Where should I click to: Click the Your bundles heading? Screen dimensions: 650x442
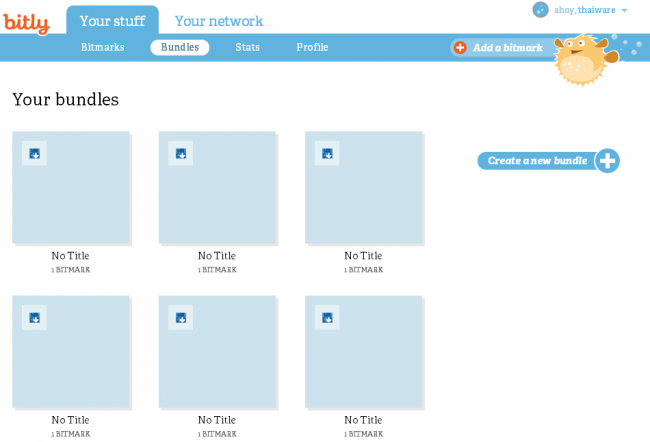[65, 100]
